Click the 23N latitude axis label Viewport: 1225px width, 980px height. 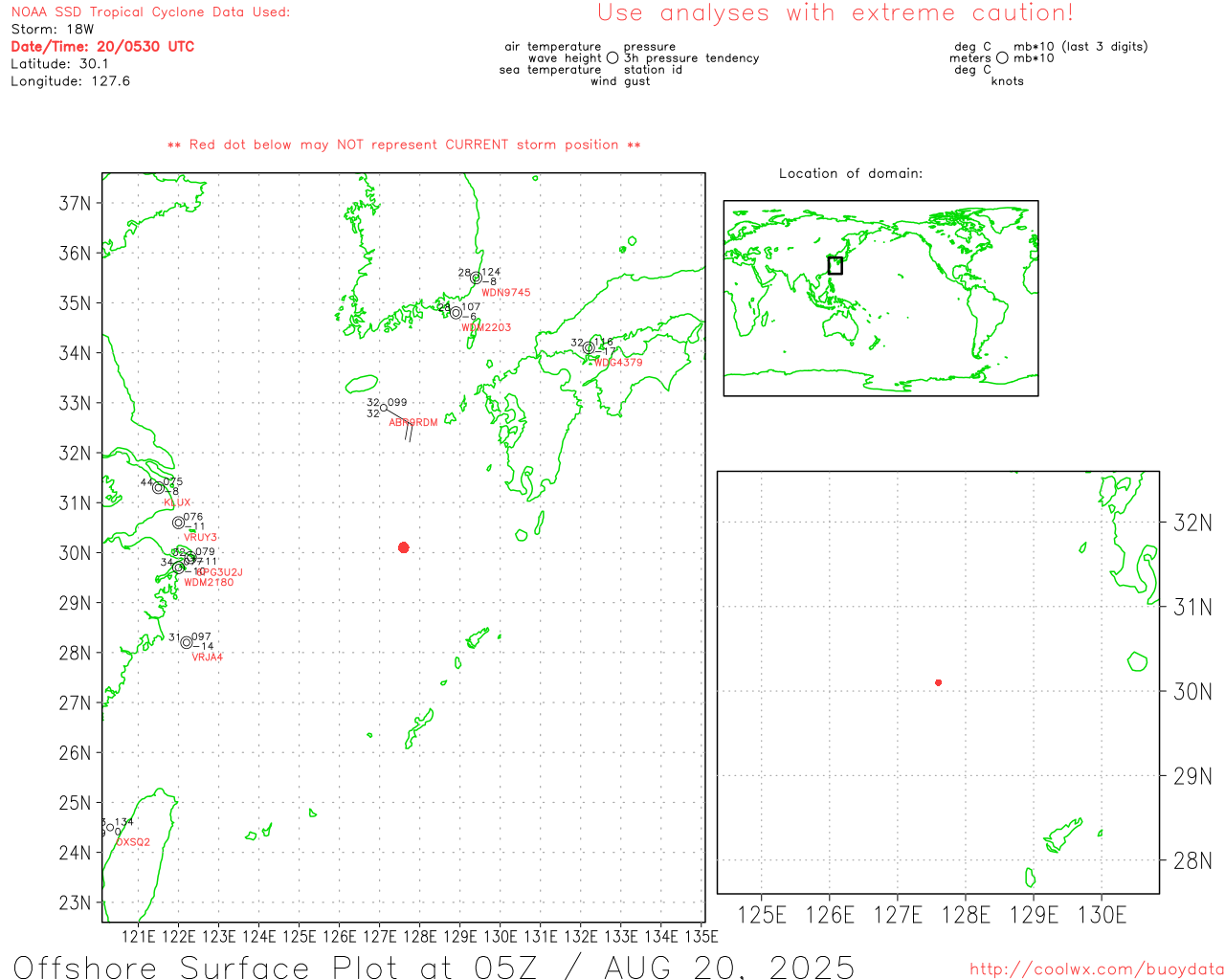[76, 902]
